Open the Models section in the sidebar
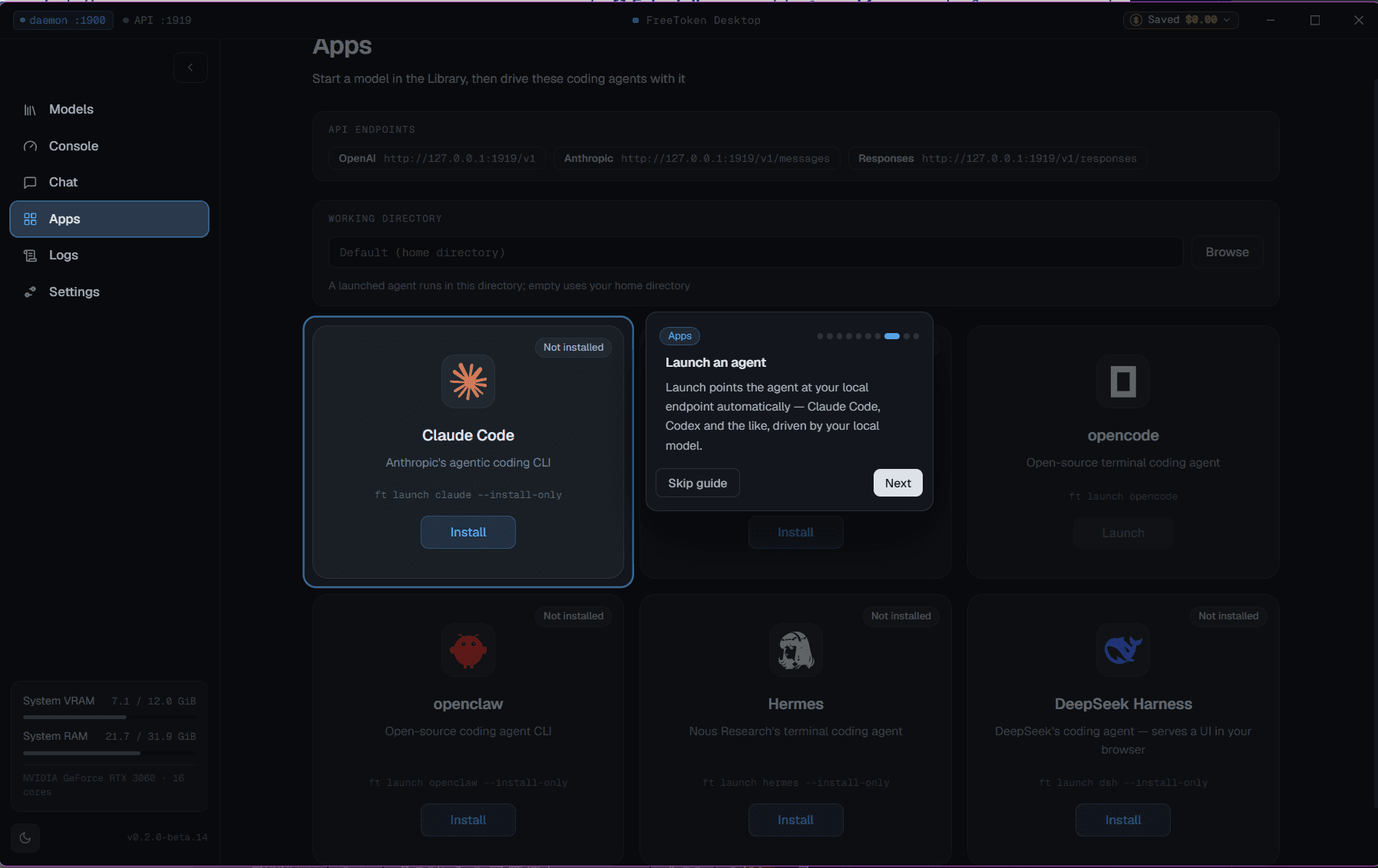Image resolution: width=1378 pixels, height=868 pixels. pos(109,110)
